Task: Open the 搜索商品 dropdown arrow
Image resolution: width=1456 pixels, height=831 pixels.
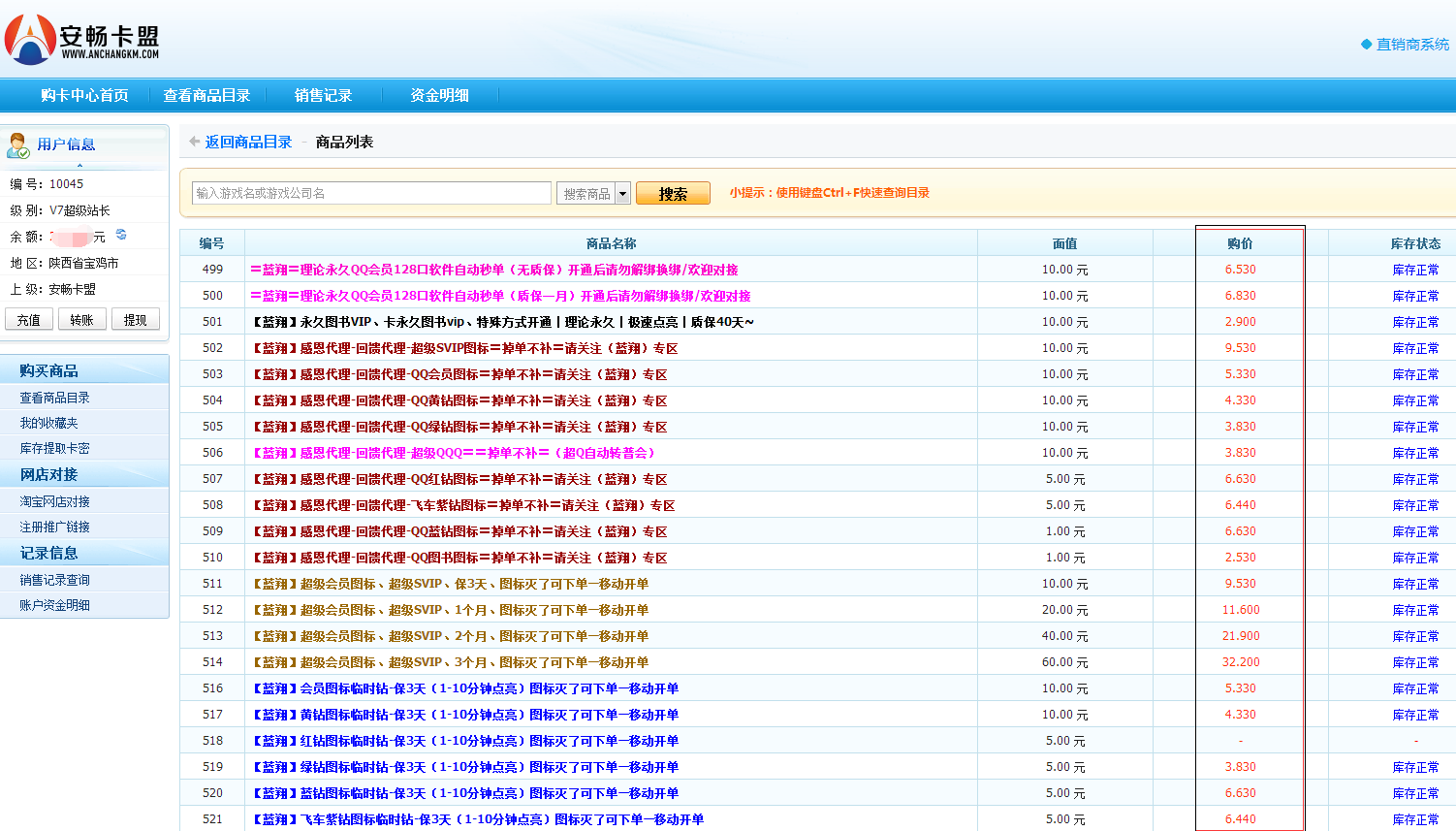Action: pos(622,194)
